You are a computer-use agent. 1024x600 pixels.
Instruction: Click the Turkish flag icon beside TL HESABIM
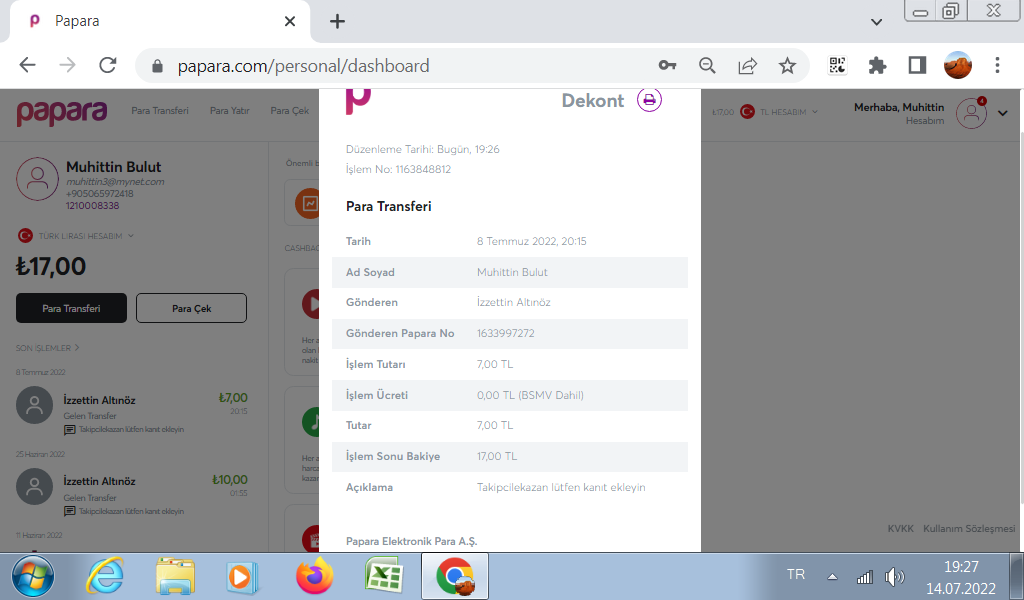tap(747, 112)
